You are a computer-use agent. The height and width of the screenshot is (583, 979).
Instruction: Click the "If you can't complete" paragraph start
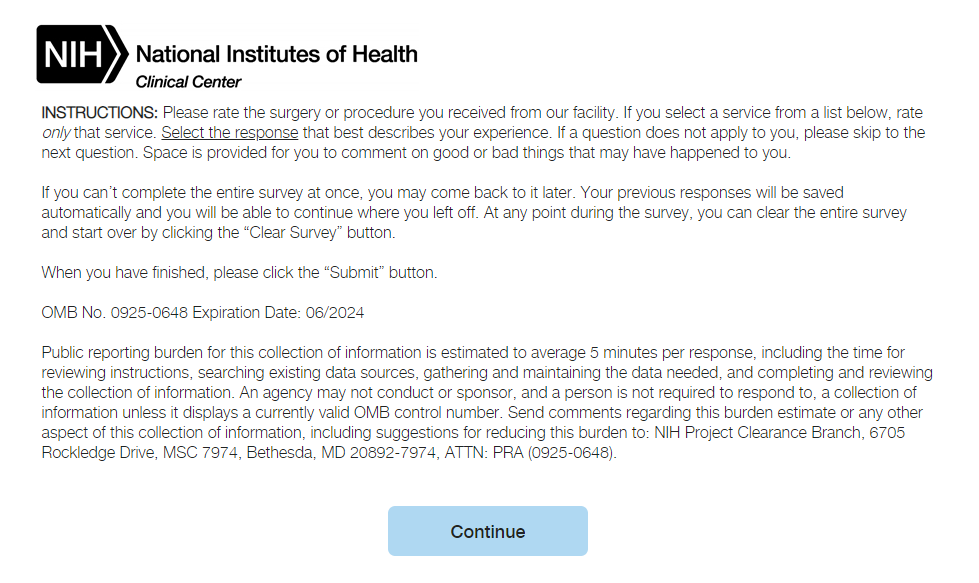tap(110, 192)
